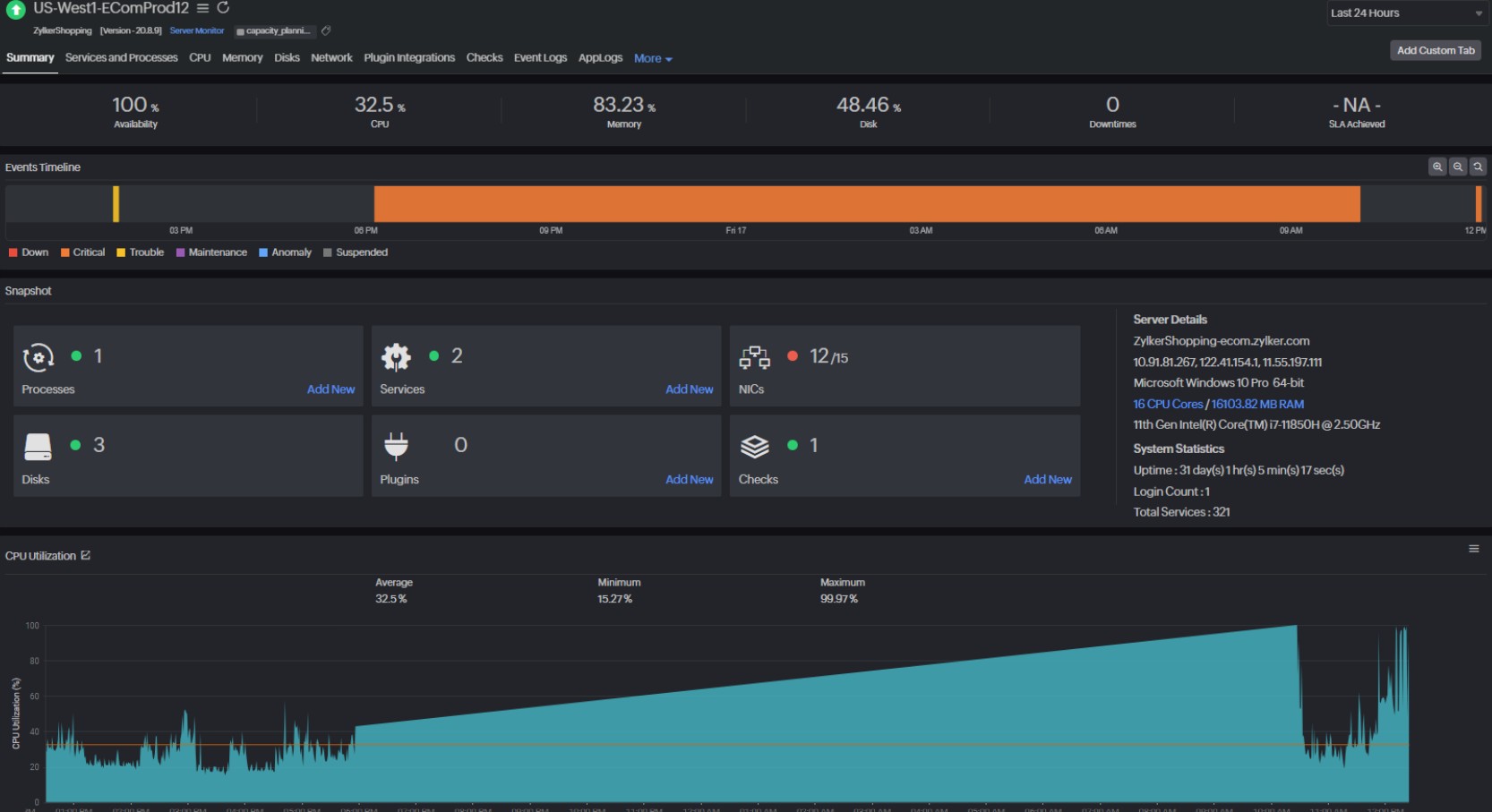
Task: Open the hamburger menu beside the server name
Action: (202, 9)
